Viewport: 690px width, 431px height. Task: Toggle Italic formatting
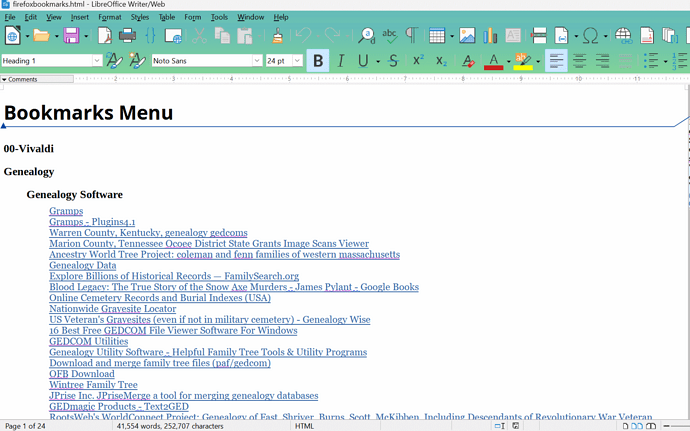(341, 61)
